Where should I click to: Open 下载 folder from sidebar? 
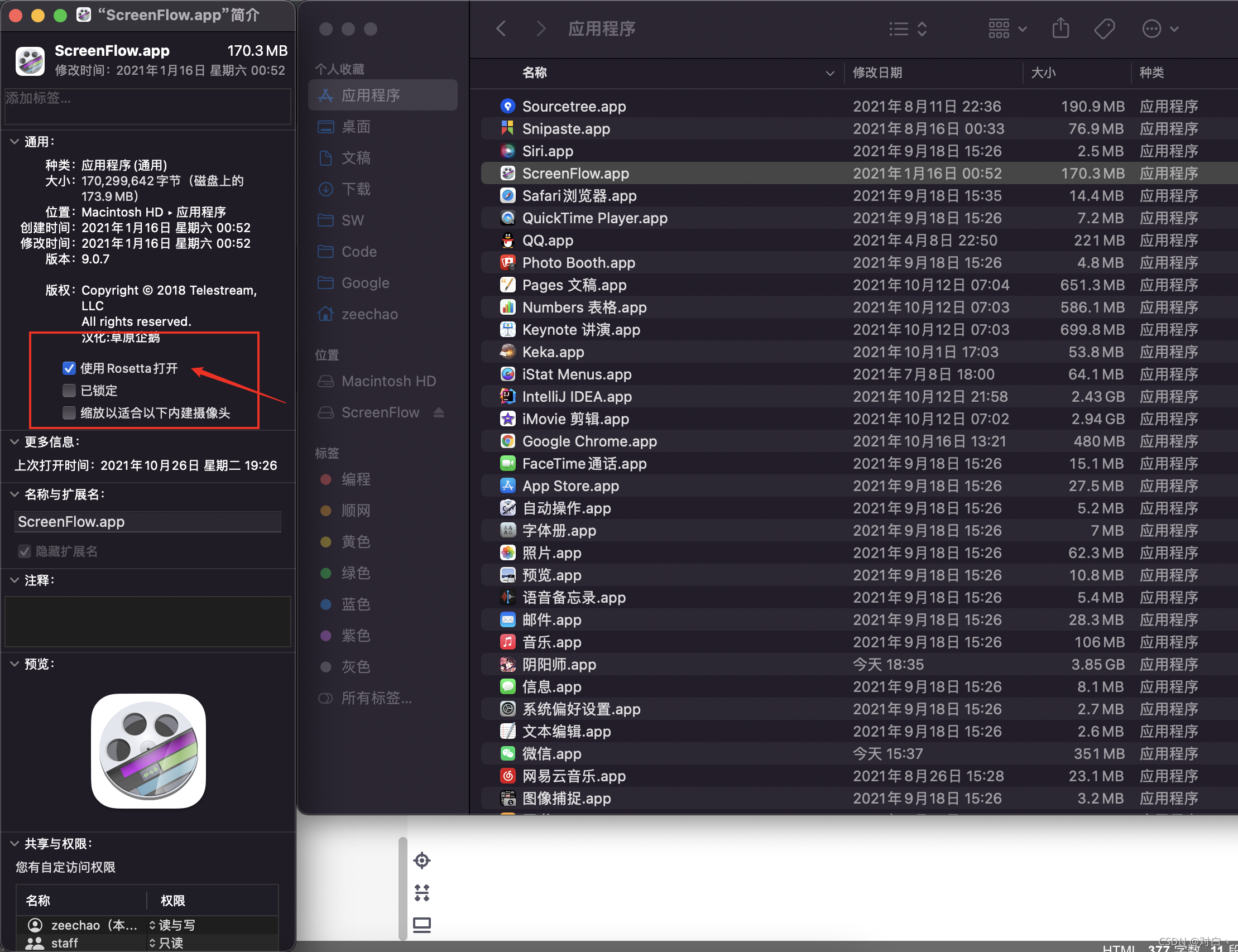tap(356, 189)
